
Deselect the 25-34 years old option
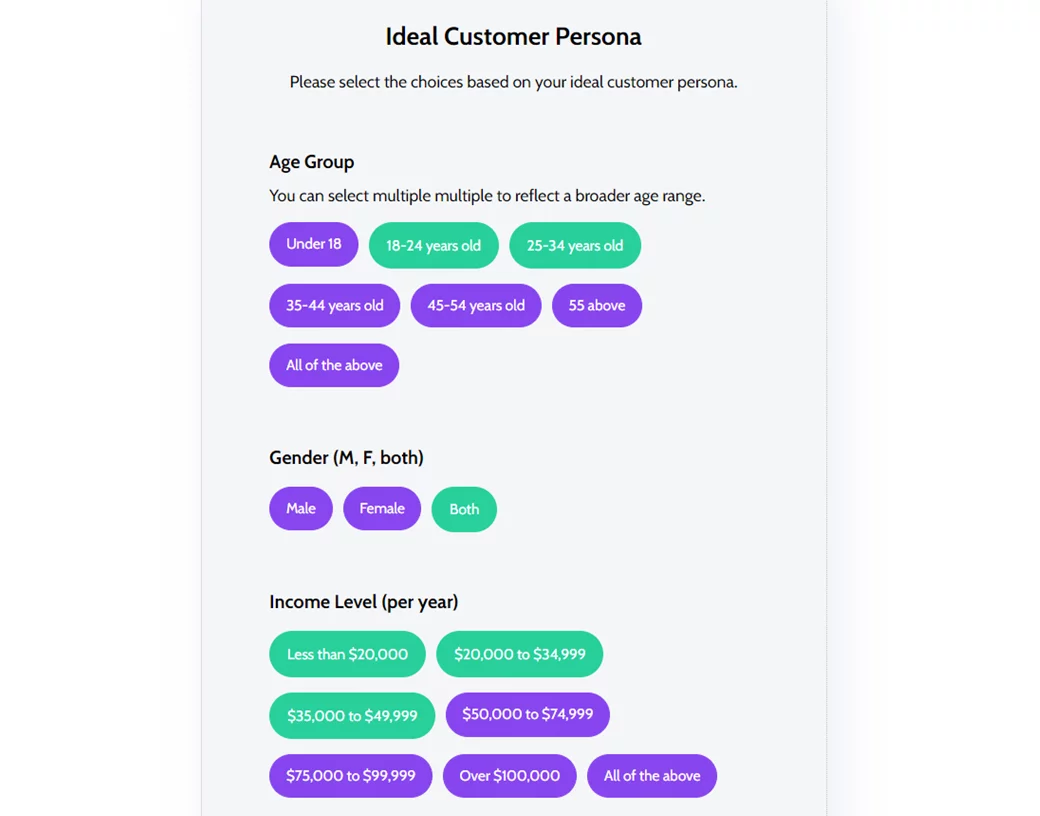click(574, 246)
